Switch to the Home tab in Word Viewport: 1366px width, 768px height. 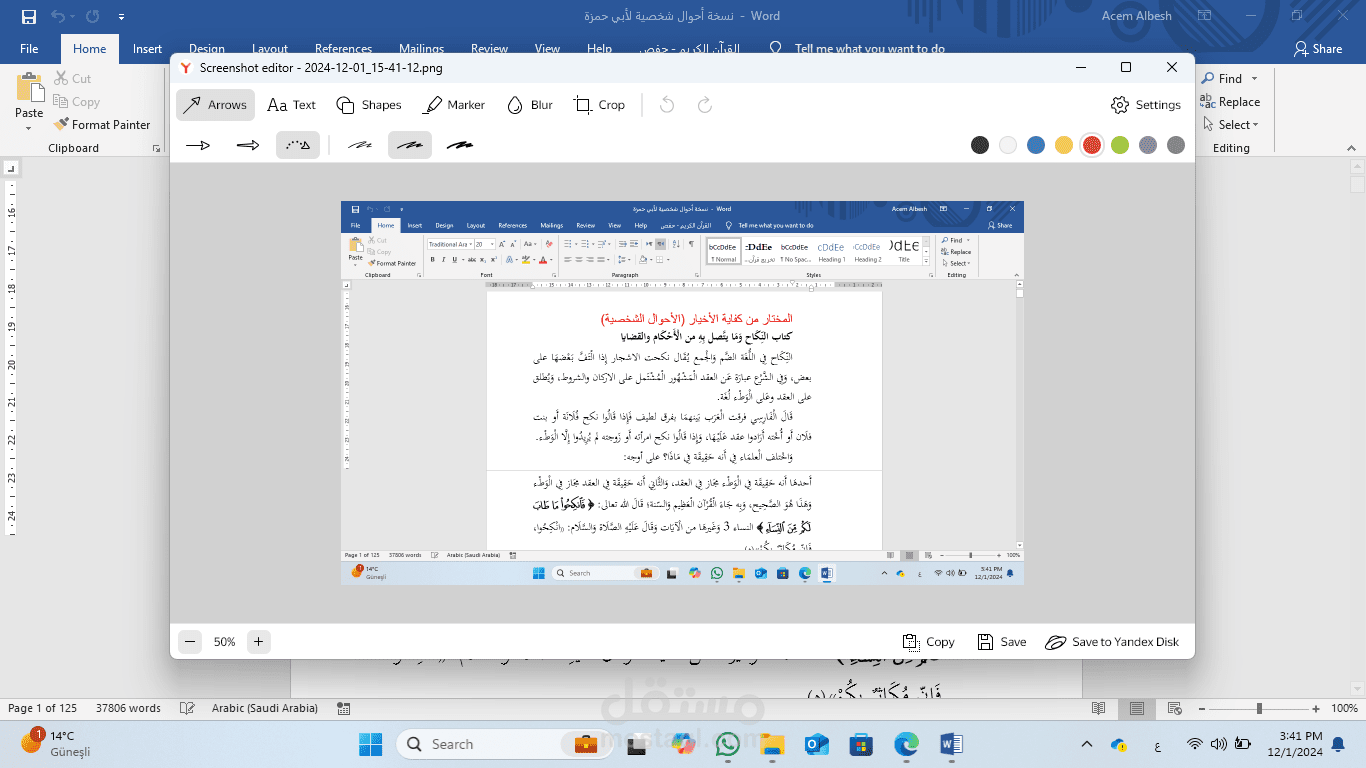(89, 49)
